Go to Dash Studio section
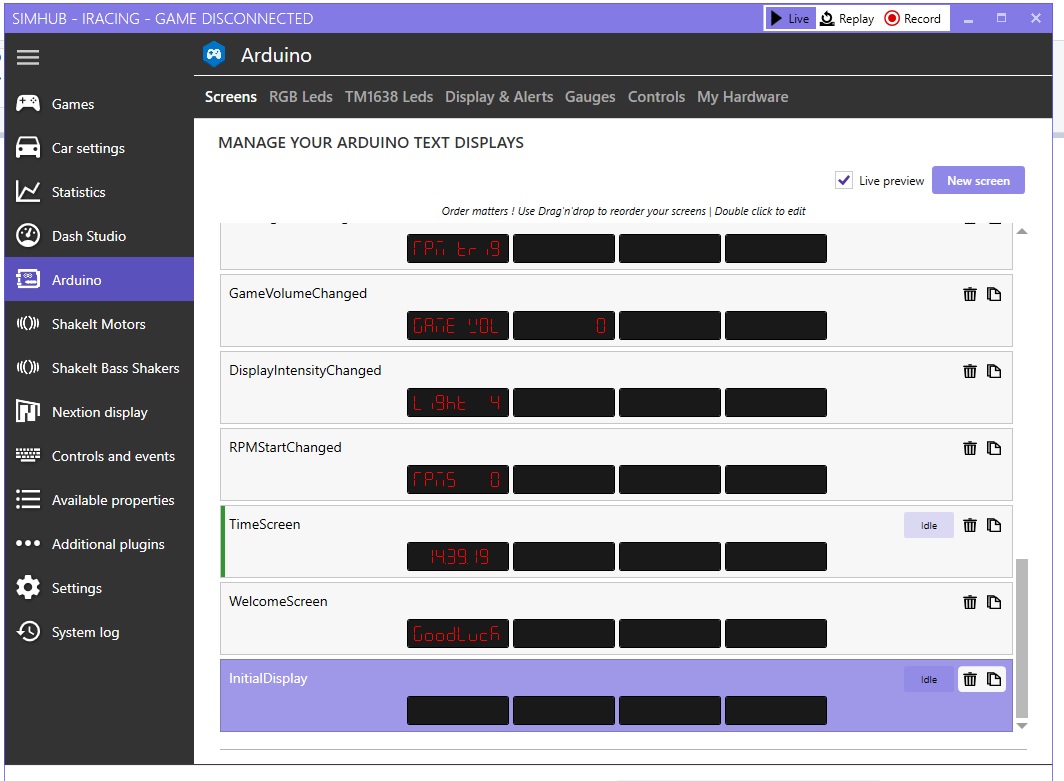Screen dimensions: 1064x781 [99, 235]
